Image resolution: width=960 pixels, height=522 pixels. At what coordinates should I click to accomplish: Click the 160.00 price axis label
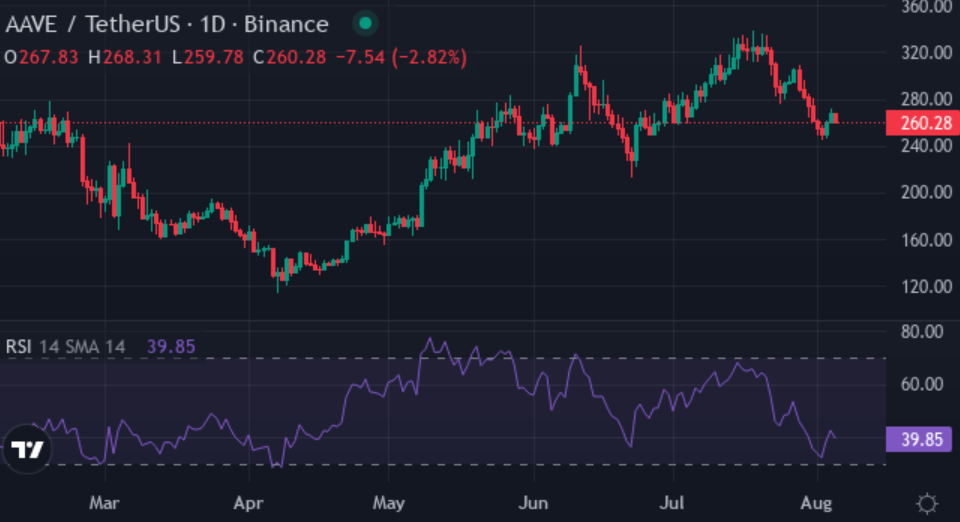[x=926, y=240]
